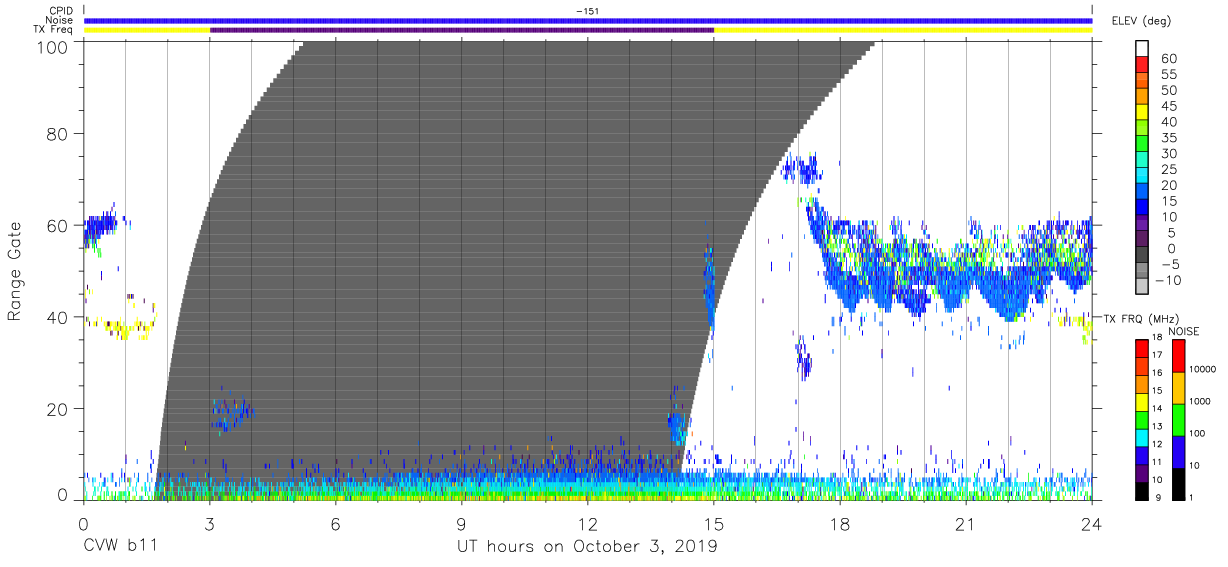Click the 9 hour tick on UT axis
This screenshot has width=1228, height=567.
(461, 523)
